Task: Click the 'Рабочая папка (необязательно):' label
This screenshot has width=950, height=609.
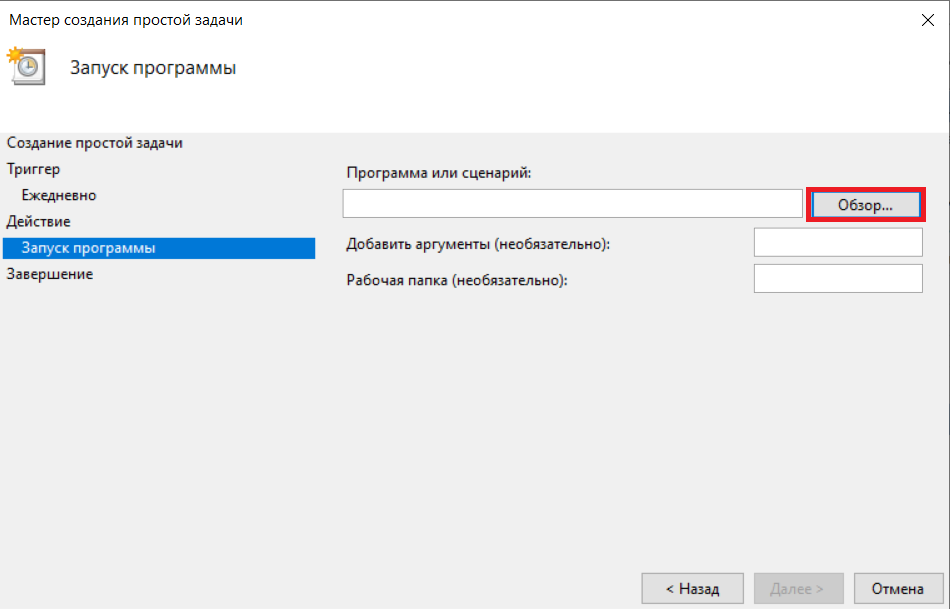Action: [x=457, y=281]
